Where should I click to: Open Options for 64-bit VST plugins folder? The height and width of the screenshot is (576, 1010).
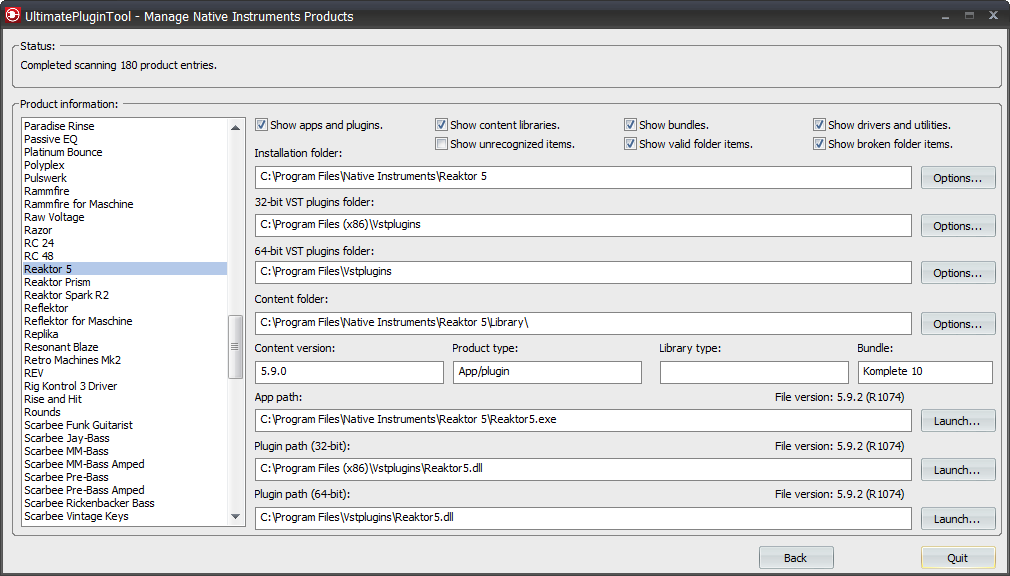tap(958, 273)
